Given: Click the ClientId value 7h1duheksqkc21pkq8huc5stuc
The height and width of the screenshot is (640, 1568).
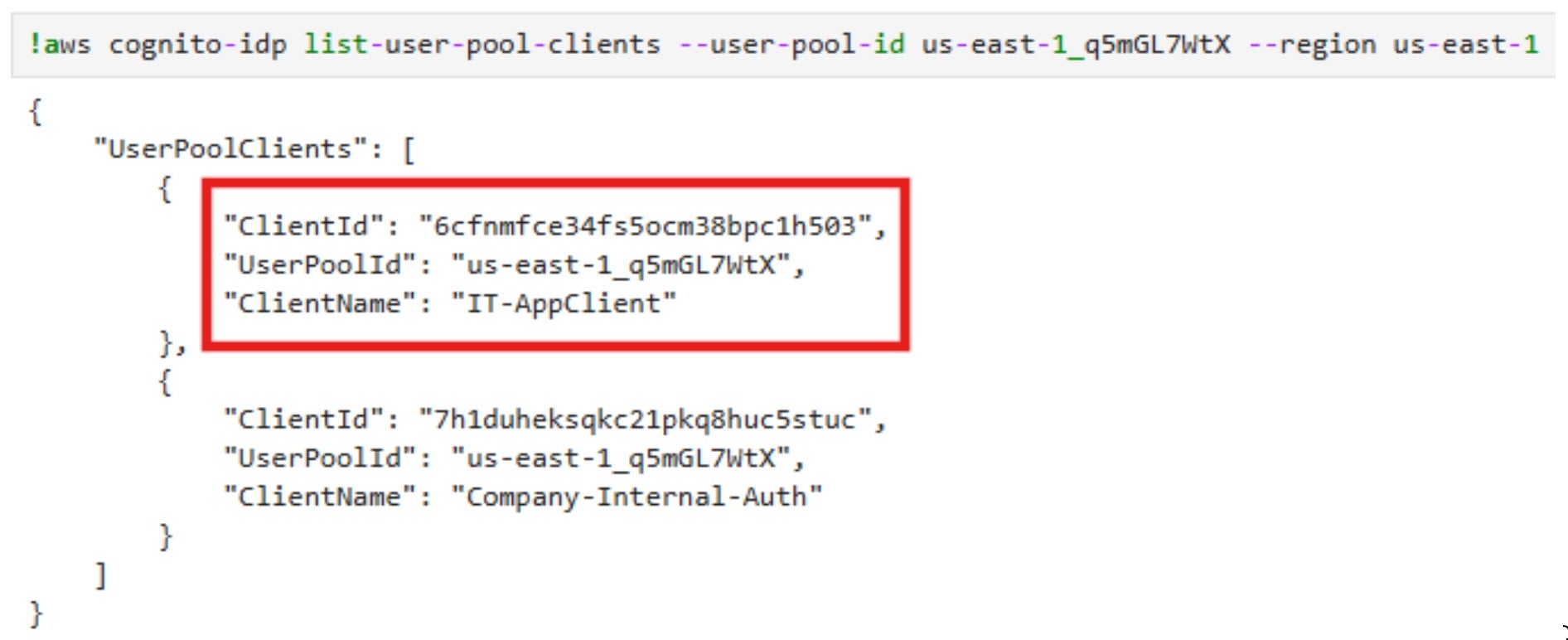Looking at the screenshot, I should [645, 419].
